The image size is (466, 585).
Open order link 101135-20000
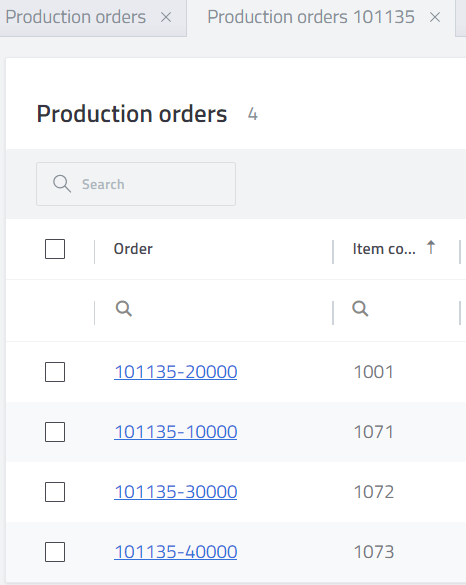[x=176, y=372]
